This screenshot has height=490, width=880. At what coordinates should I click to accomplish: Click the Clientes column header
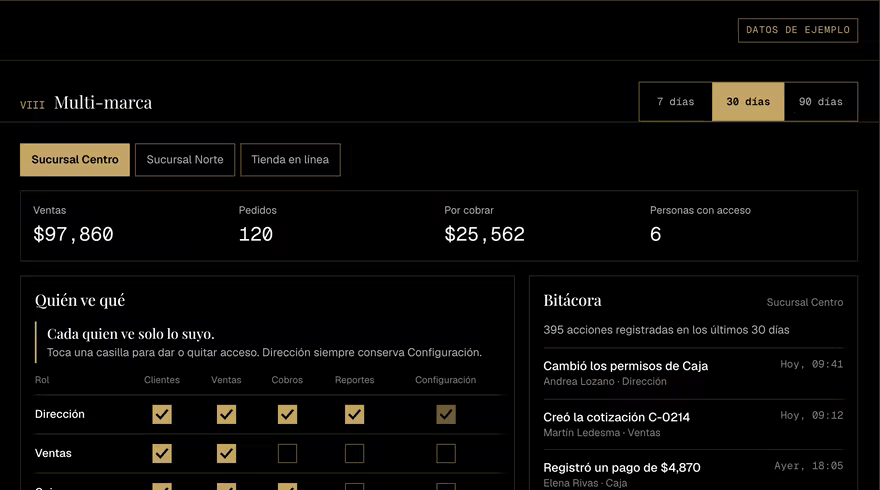click(x=162, y=380)
